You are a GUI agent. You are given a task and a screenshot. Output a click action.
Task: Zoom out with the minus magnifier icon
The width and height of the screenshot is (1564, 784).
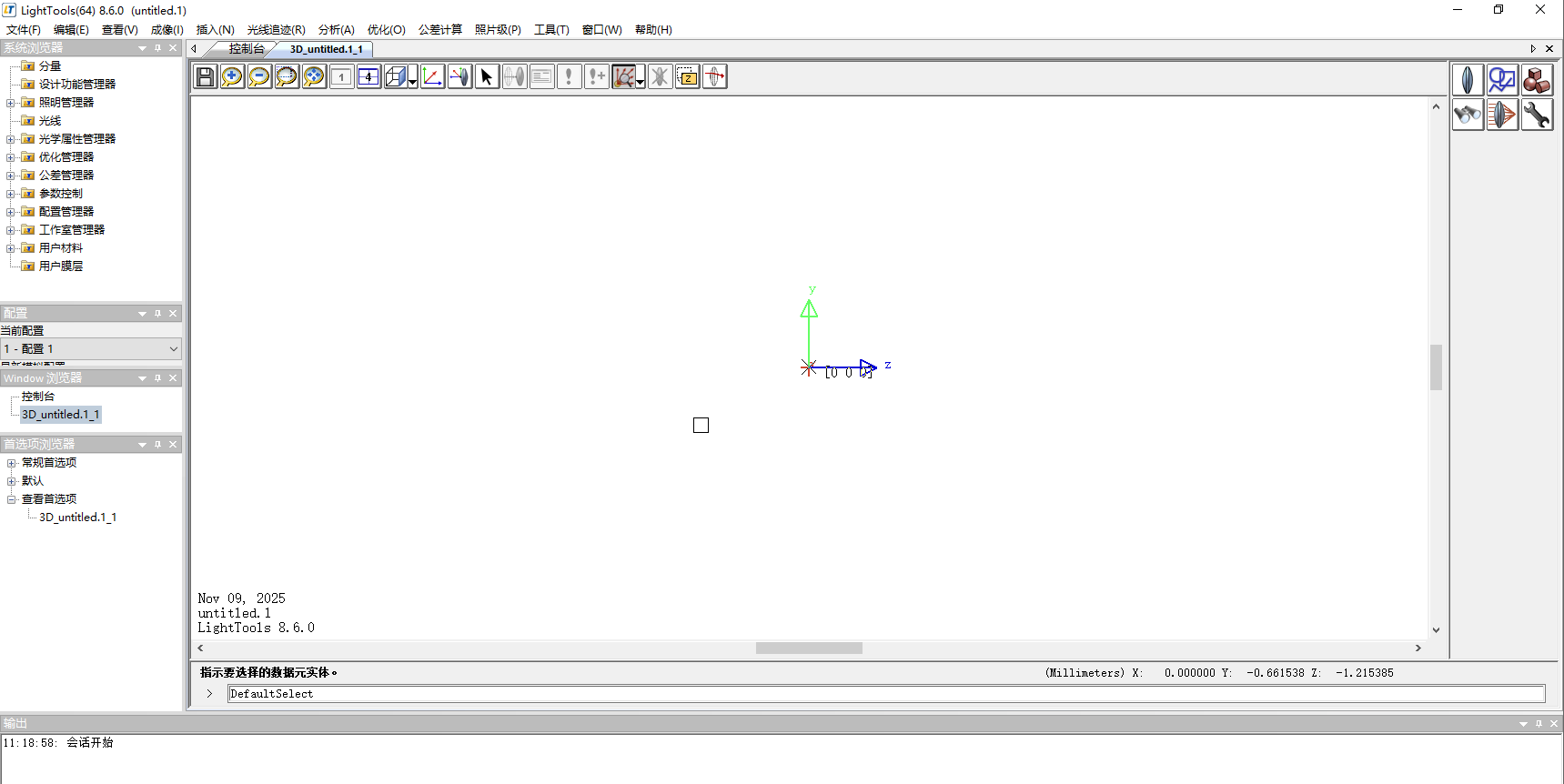coord(259,77)
